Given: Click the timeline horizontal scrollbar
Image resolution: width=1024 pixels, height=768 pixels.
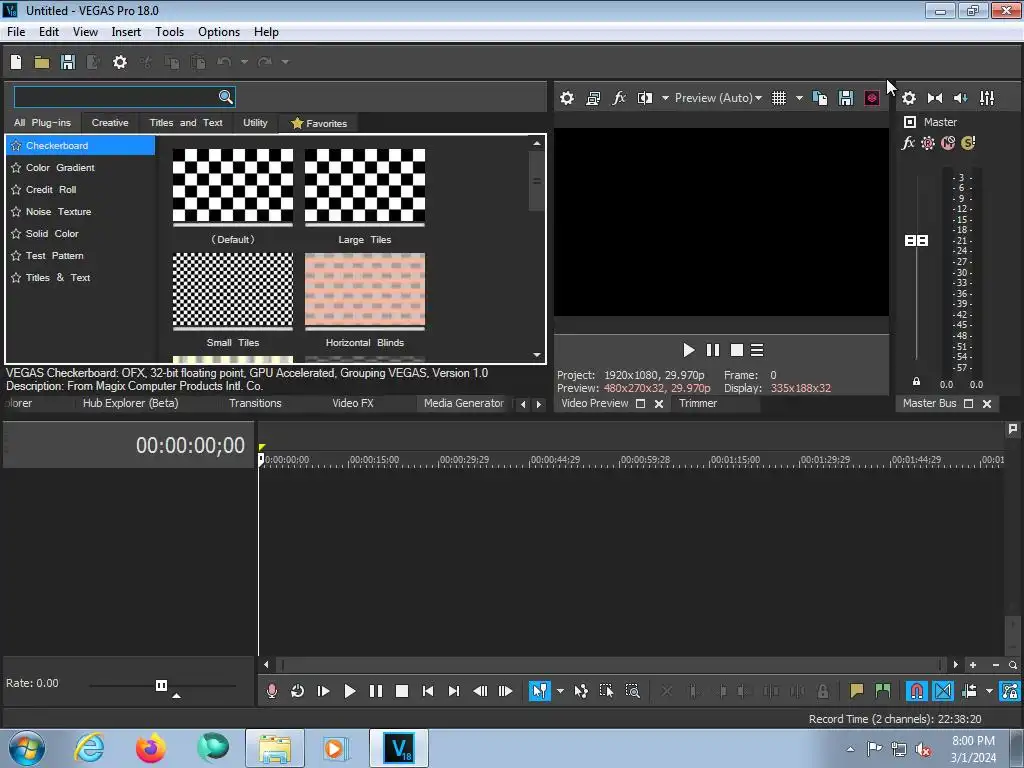Looking at the screenshot, I should [x=611, y=665].
